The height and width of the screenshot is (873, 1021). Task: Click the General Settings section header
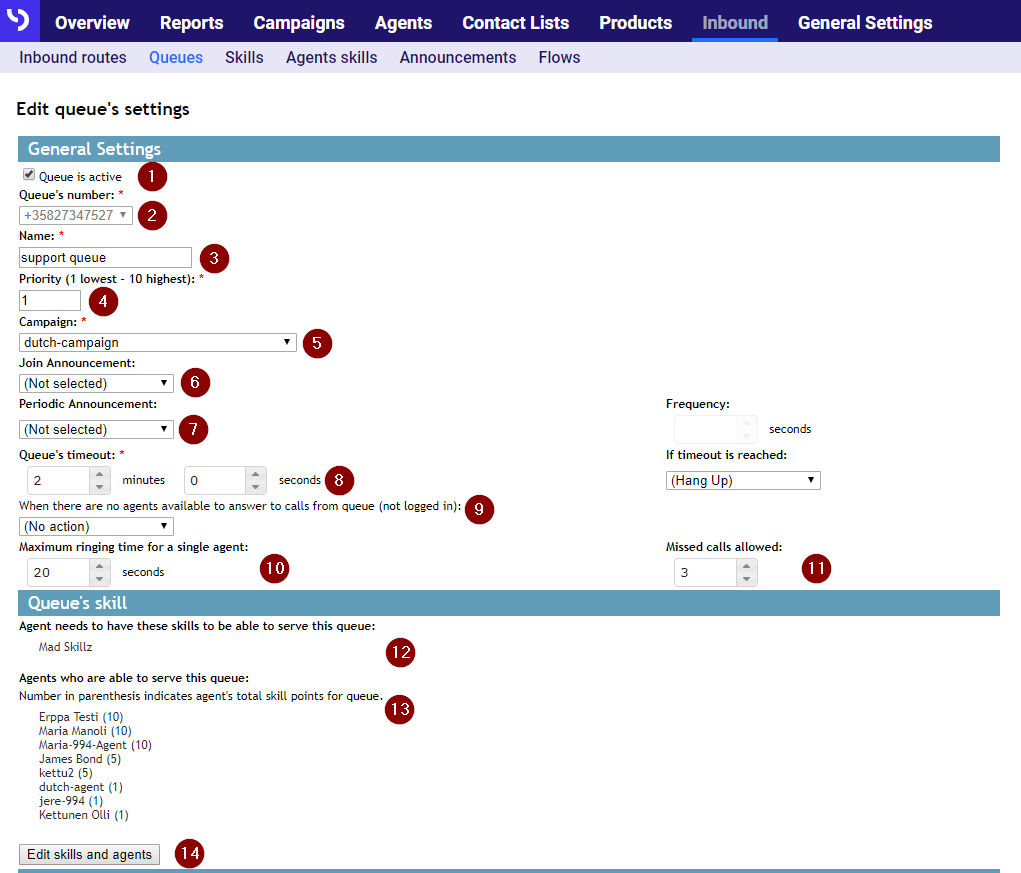tap(509, 149)
